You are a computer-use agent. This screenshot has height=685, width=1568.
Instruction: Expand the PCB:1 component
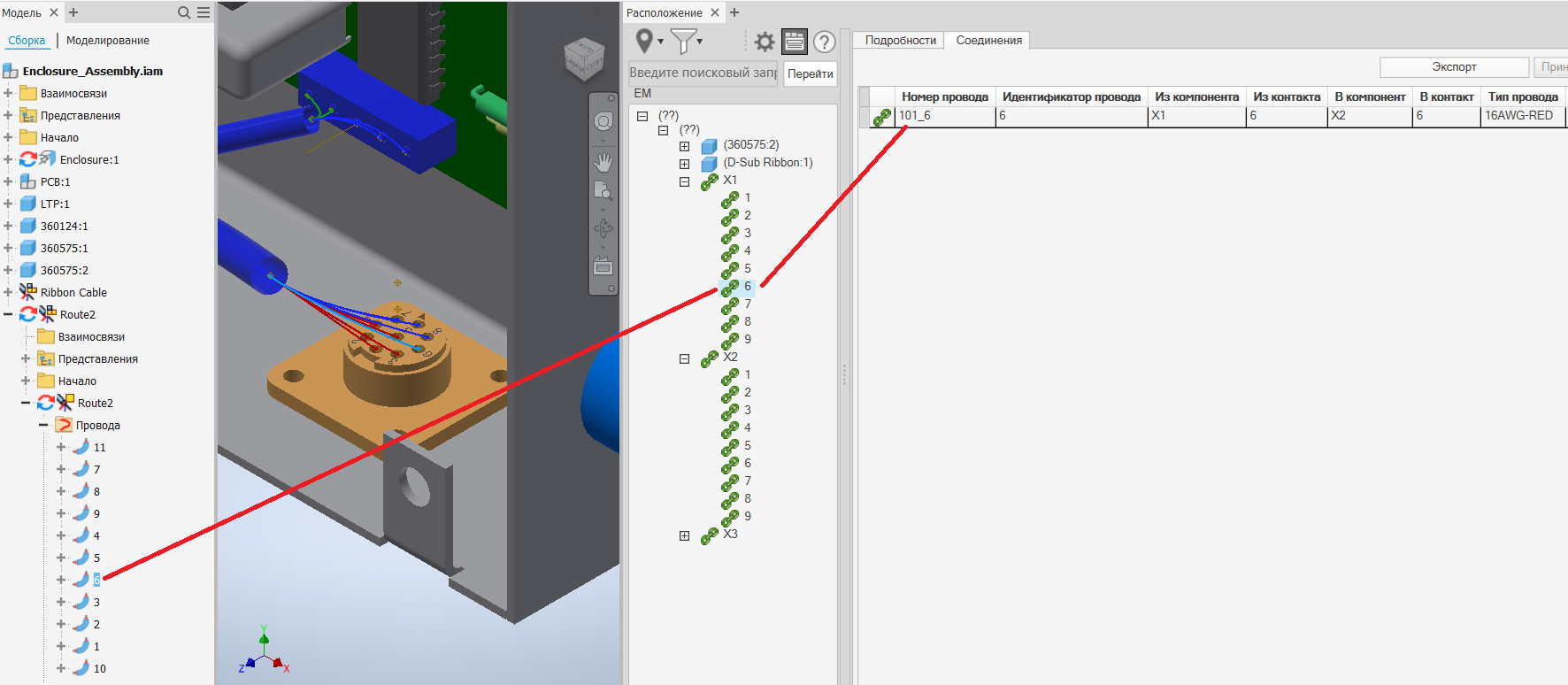8,181
